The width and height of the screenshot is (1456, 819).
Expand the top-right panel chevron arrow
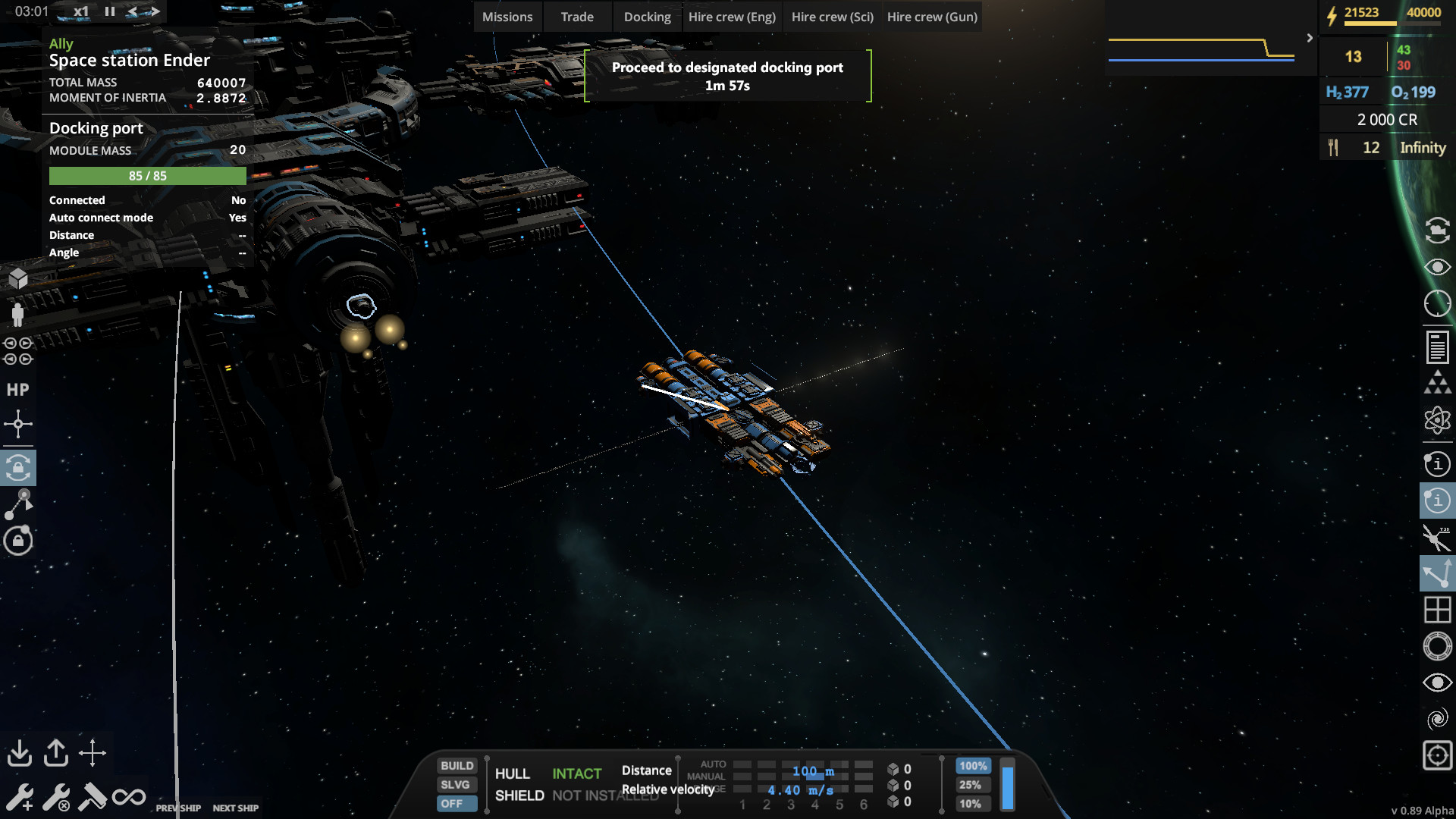(x=1308, y=37)
